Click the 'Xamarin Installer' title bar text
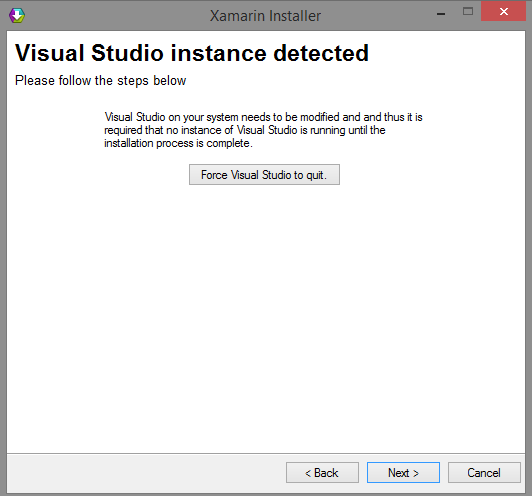Viewport: 532px width, 496px height. (x=265, y=16)
